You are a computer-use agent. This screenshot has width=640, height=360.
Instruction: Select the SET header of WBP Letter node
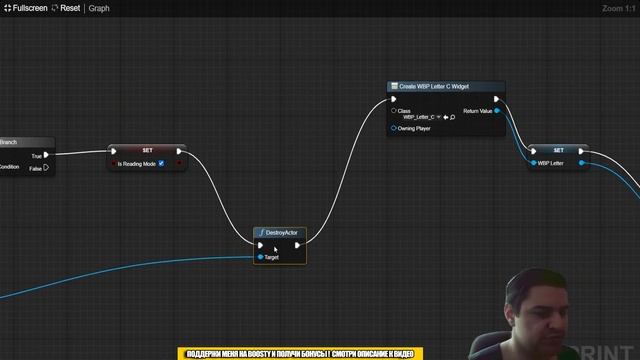click(558, 150)
